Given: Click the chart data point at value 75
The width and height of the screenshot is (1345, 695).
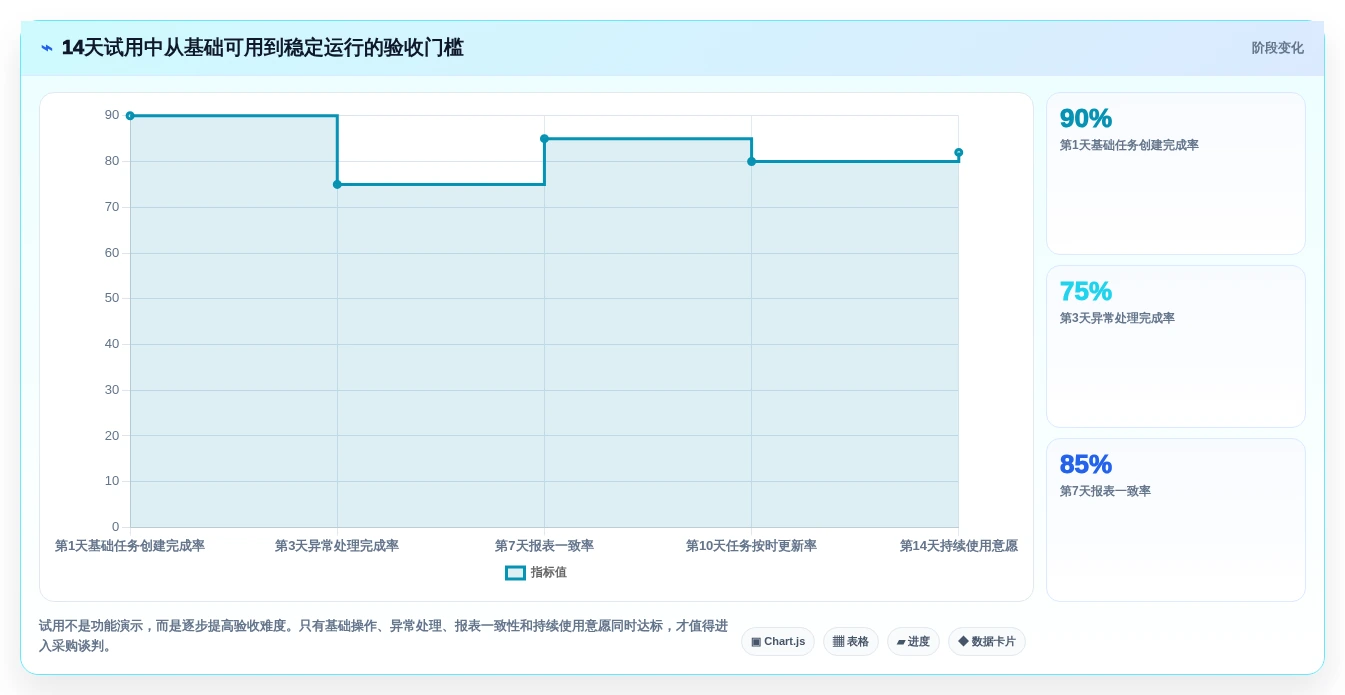Looking at the screenshot, I should [337, 184].
